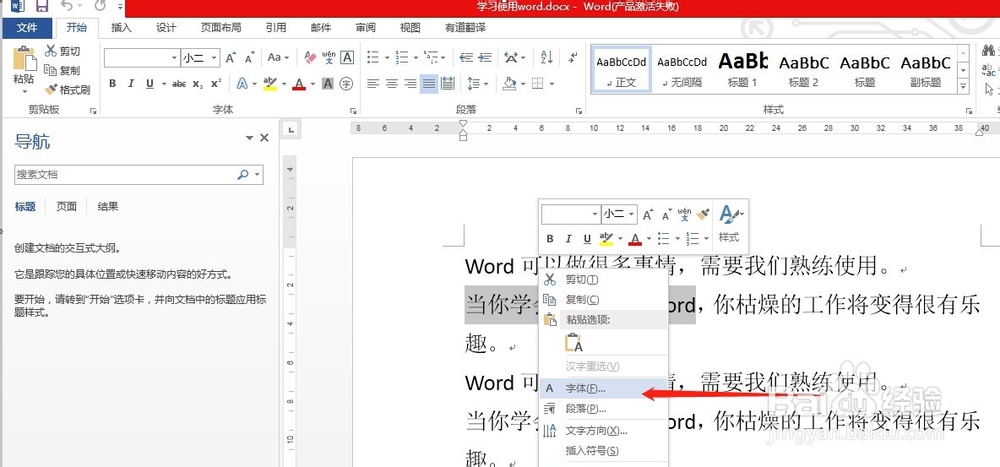Apply the 标题 1 style from gallery
The height and width of the screenshot is (467, 1000).
(x=743, y=70)
